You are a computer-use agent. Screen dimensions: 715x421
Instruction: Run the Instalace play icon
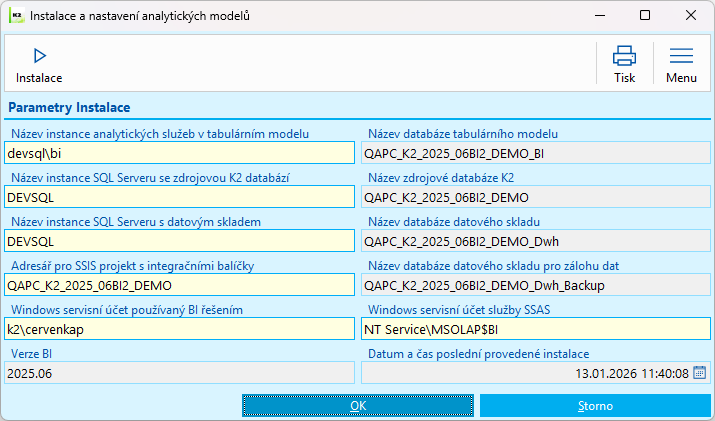[40, 56]
